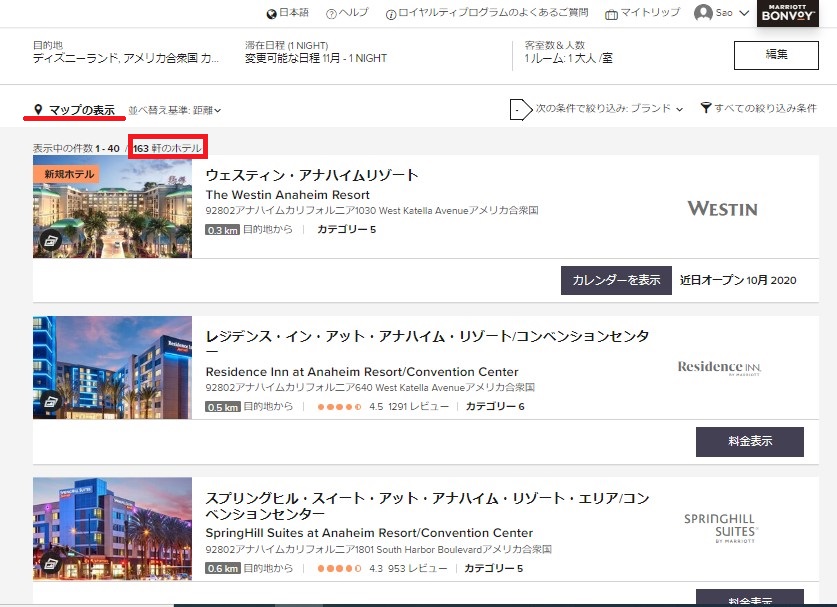
Task: Click rooms and guests 1ルーム: 1大人
Action: point(568,59)
